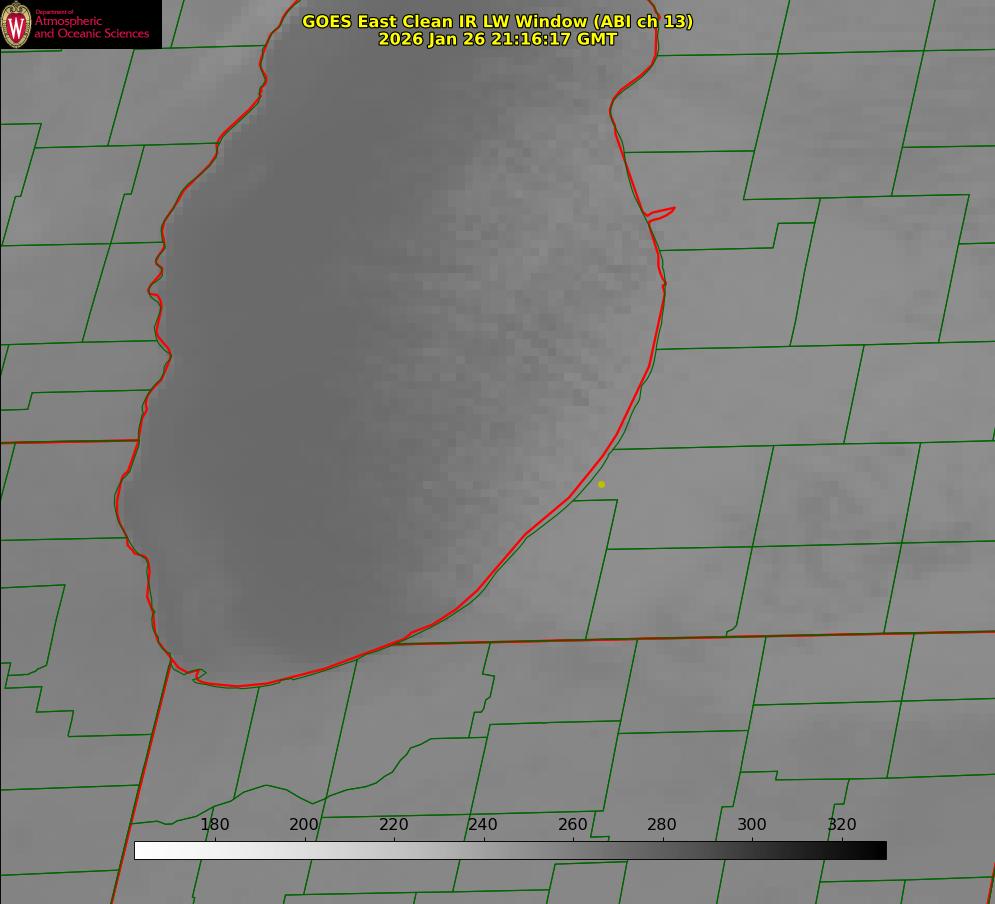
Task: Click the 300 label on the colorbar
Action: tap(752, 824)
